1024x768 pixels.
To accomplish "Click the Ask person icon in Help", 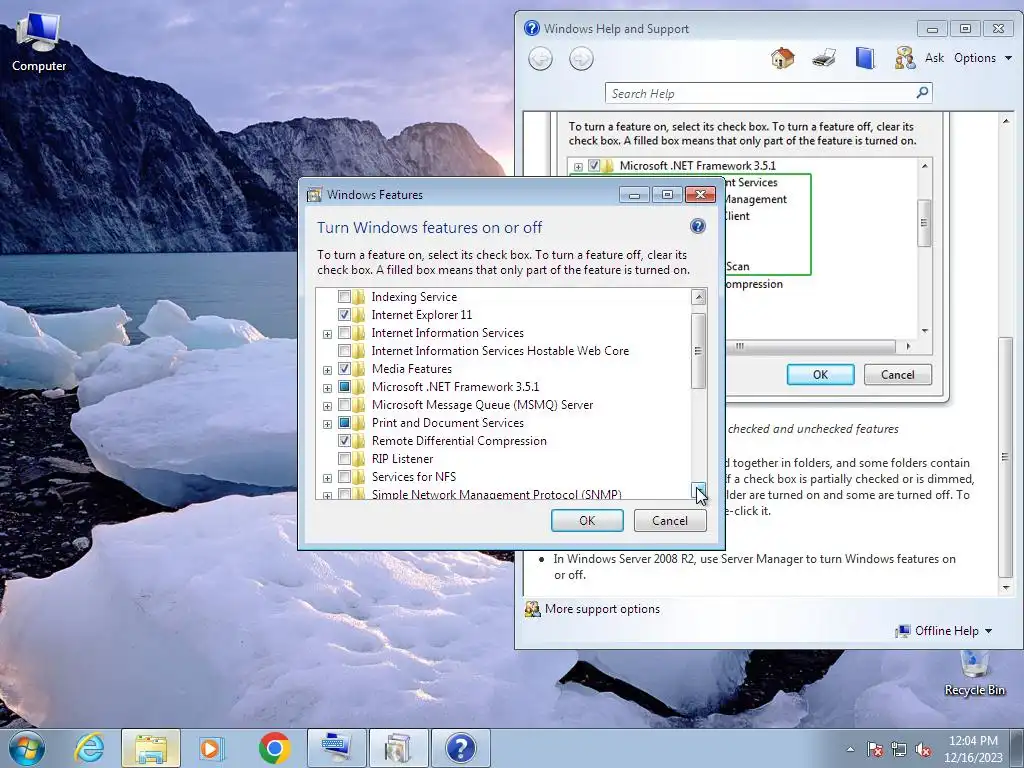I will [x=904, y=58].
